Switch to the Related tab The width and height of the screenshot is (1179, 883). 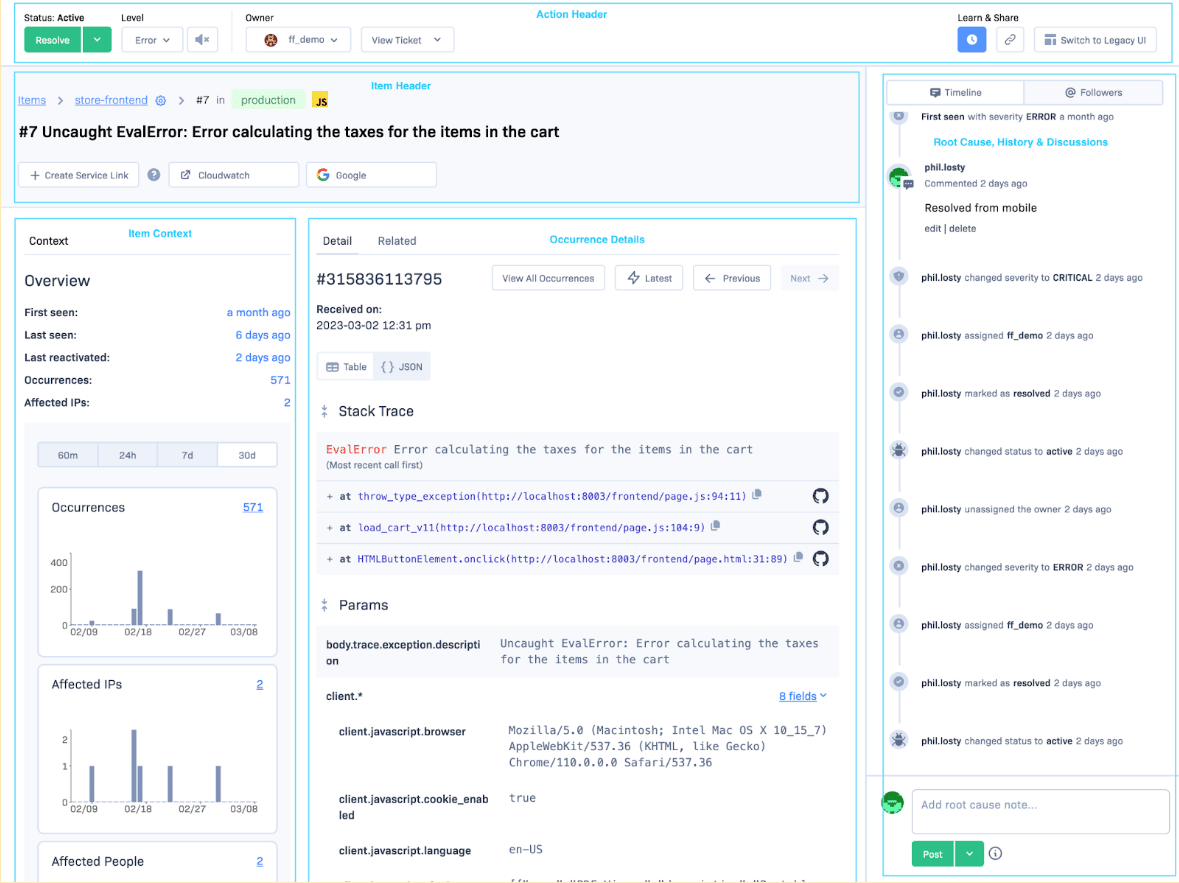tap(397, 241)
